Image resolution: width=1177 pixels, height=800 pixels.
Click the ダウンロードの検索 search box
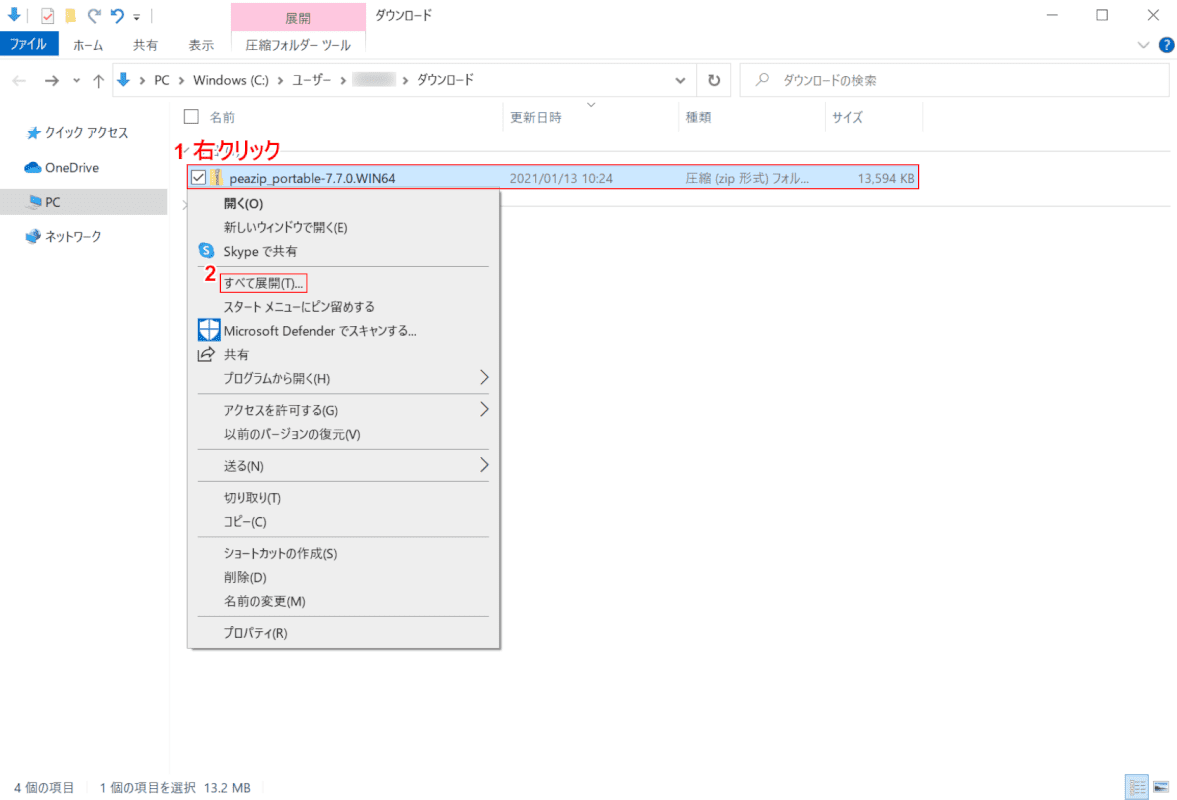click(x=954, y=80)
